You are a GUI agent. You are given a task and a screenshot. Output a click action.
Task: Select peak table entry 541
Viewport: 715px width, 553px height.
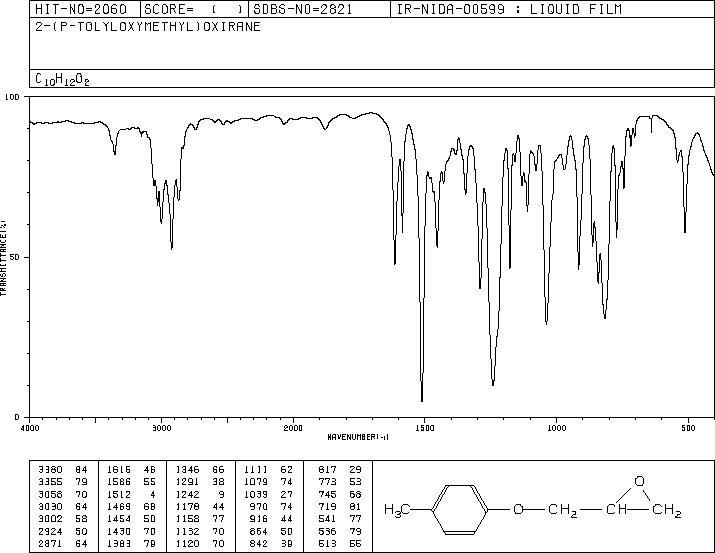tap(327, 519)
